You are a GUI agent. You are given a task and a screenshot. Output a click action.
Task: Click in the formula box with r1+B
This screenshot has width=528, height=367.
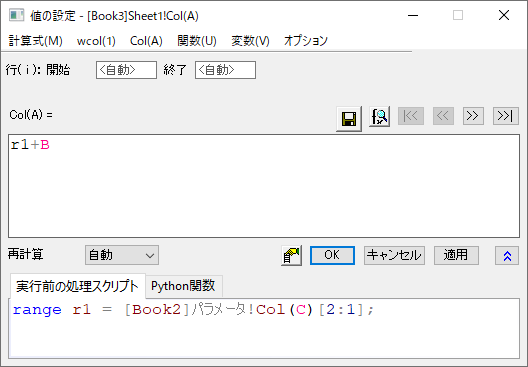(264, 186)
